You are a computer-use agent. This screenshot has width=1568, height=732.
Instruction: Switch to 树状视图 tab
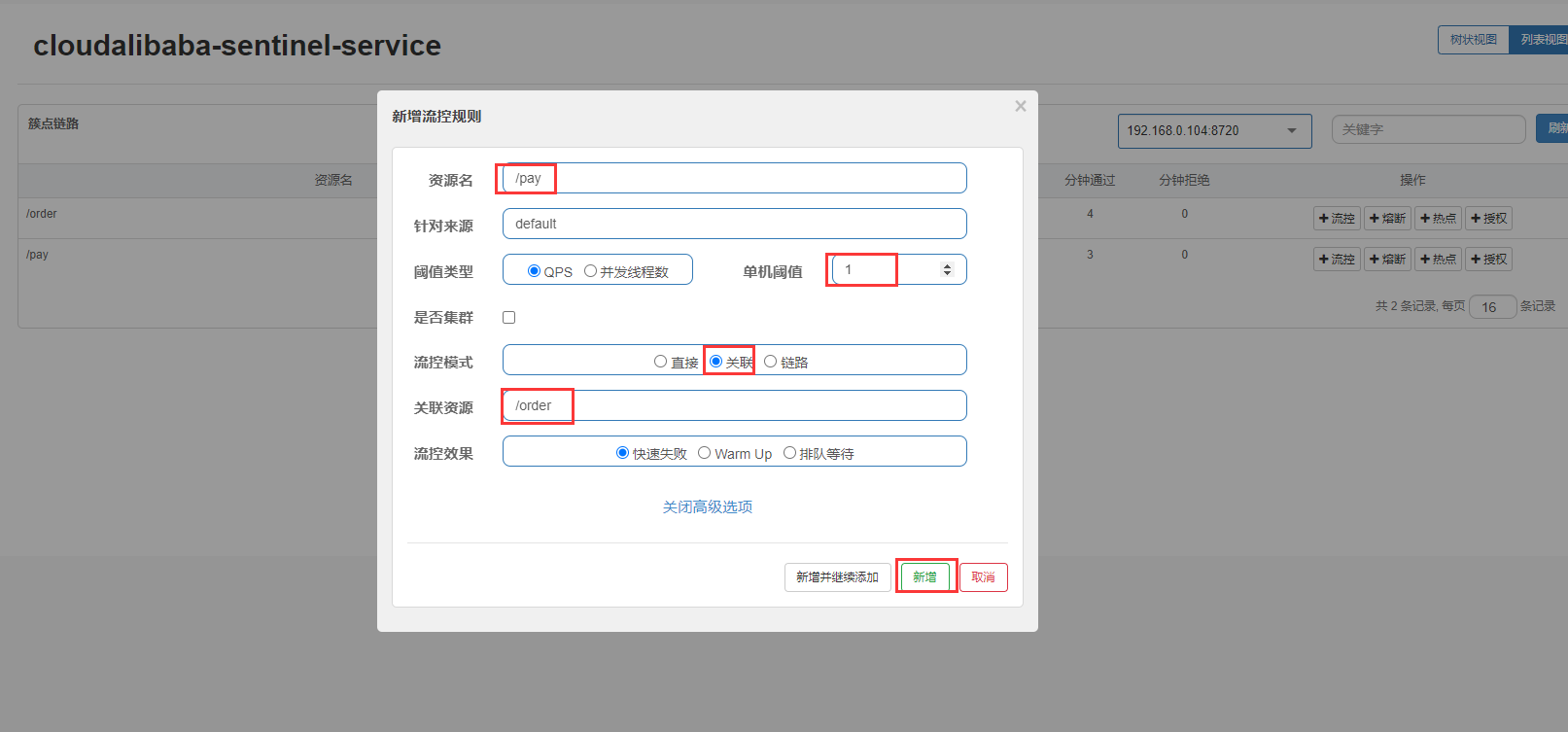[1474, 40]
